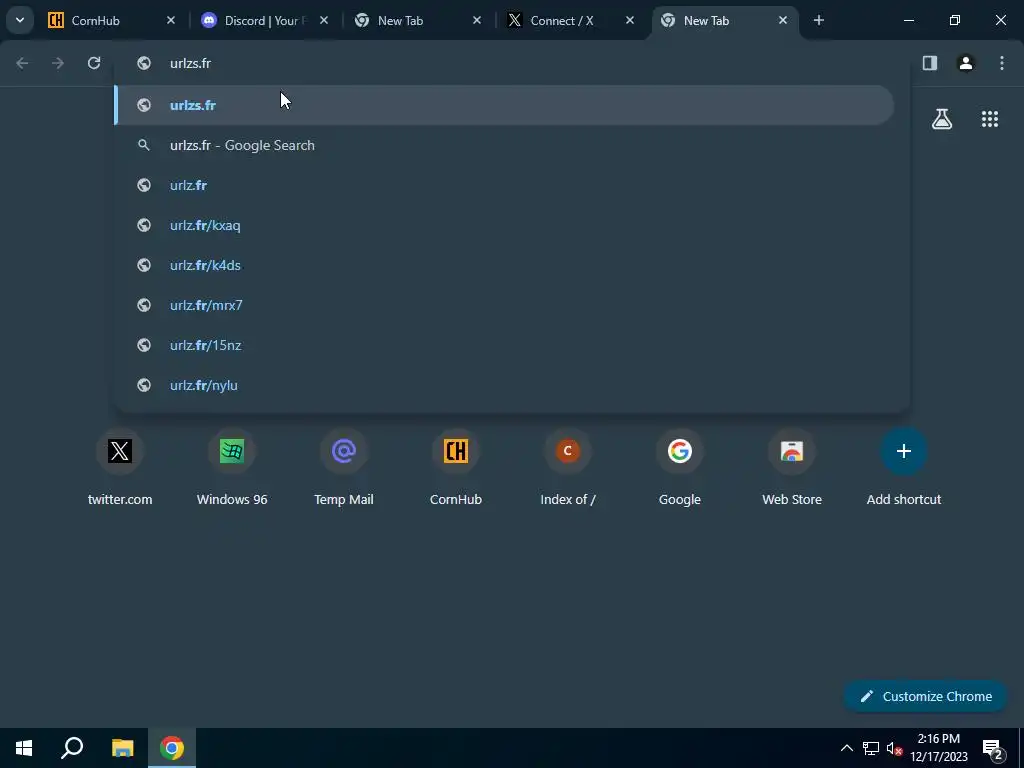
Task: Close the active New Tab
Action: coord(782,20)
